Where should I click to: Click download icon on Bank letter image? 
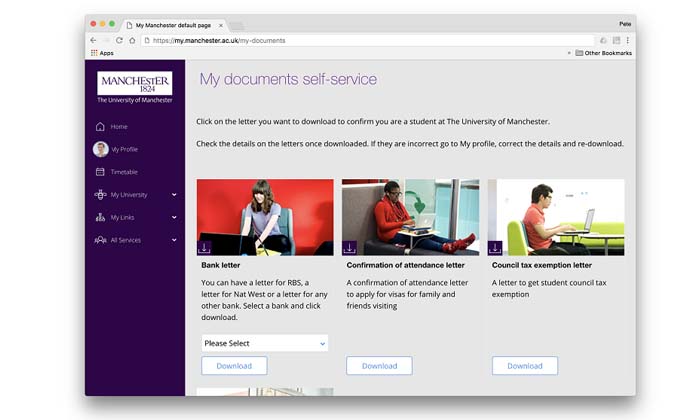pyautogui.click(x=204, y=248)
